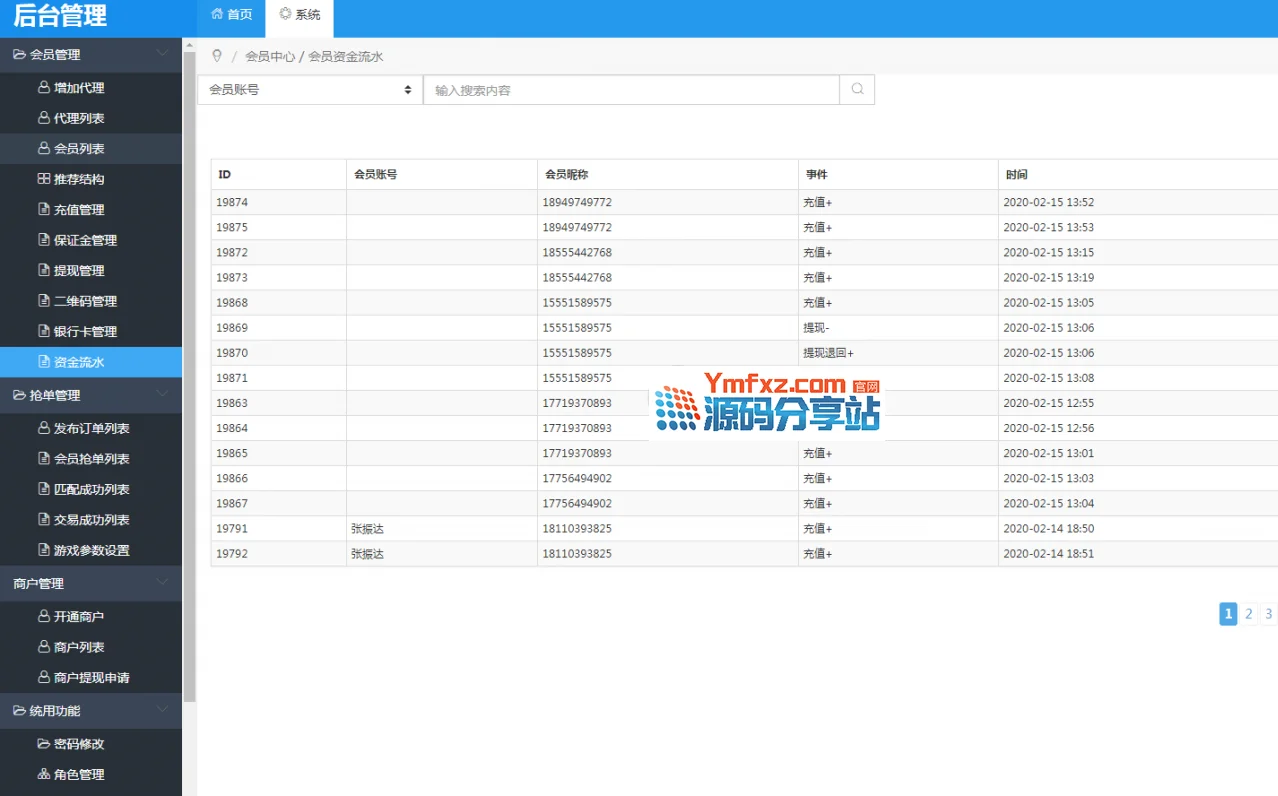Image resolution: width=1278 pixels, height=796 pixels.
Task: Go to page 3 of results
Action: point(1268,614)
